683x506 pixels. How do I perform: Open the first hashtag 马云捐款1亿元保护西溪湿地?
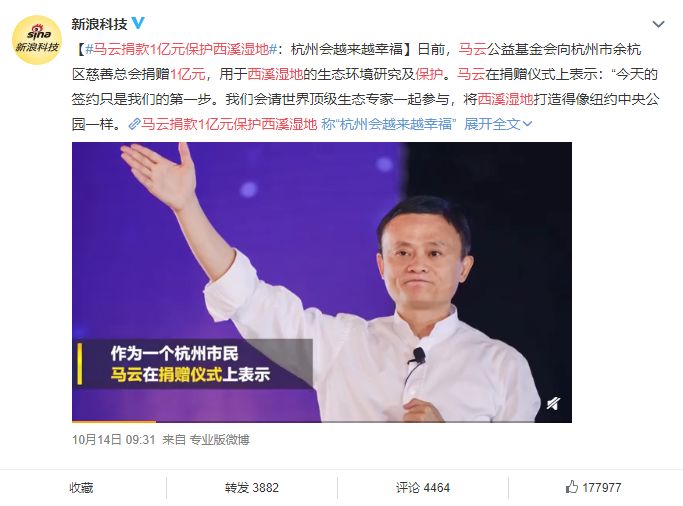click(x=181, y=49)
